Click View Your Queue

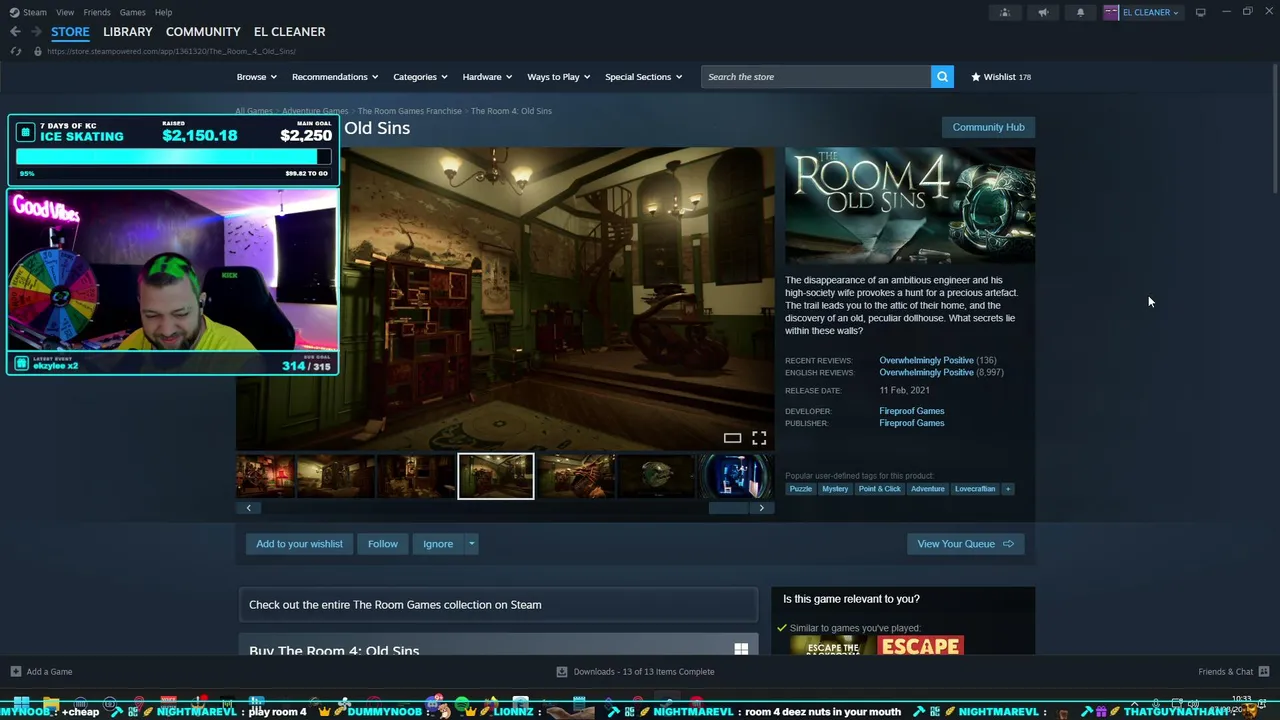(965, 544)
